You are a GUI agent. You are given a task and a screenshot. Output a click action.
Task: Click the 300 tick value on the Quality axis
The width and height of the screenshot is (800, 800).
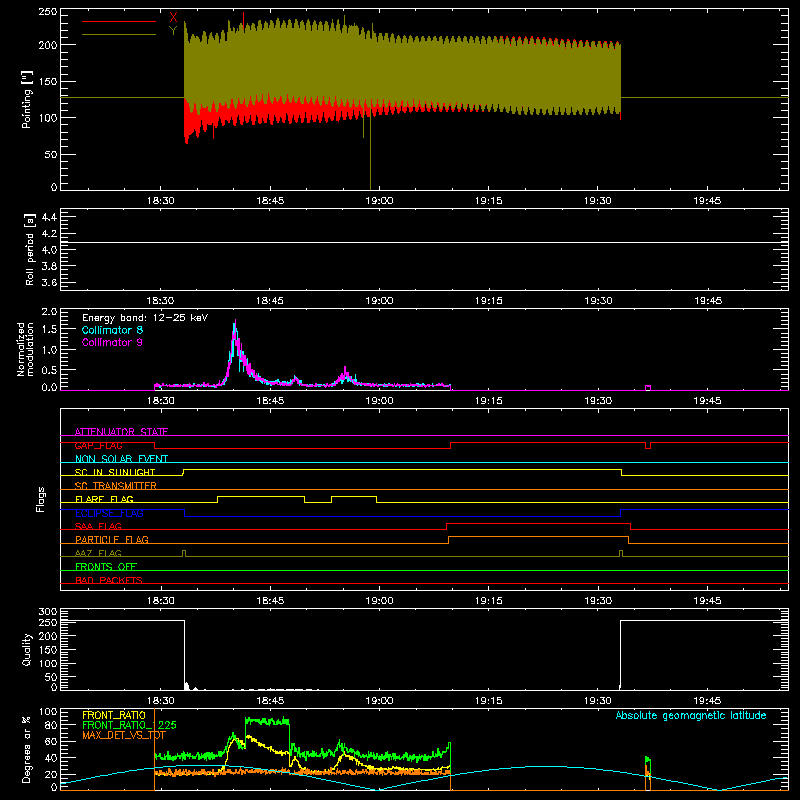click(x=48, y=612)
